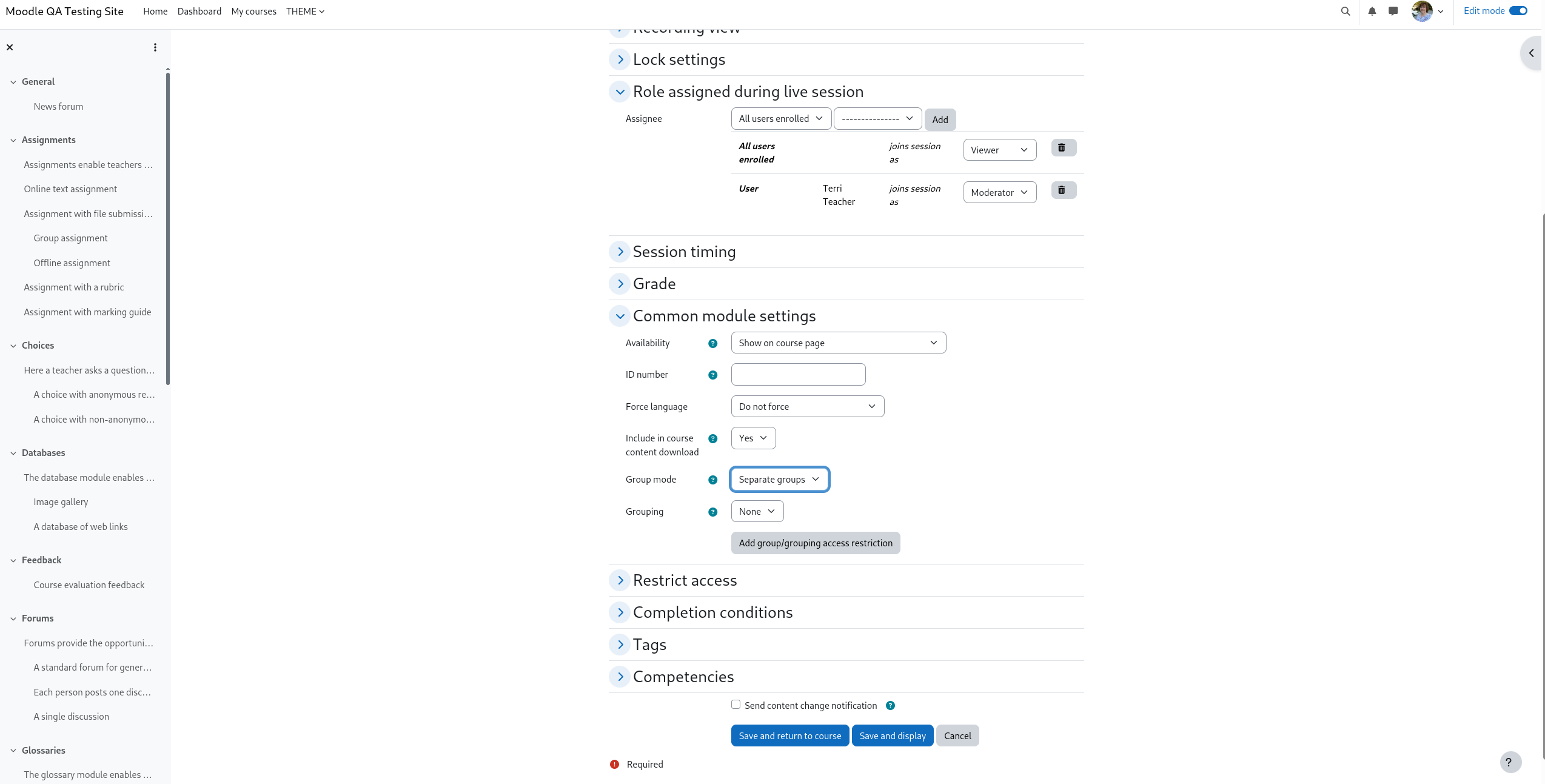Show help for course content download
The width and height of the screenshot is (1545, 784).
point(713,439)
